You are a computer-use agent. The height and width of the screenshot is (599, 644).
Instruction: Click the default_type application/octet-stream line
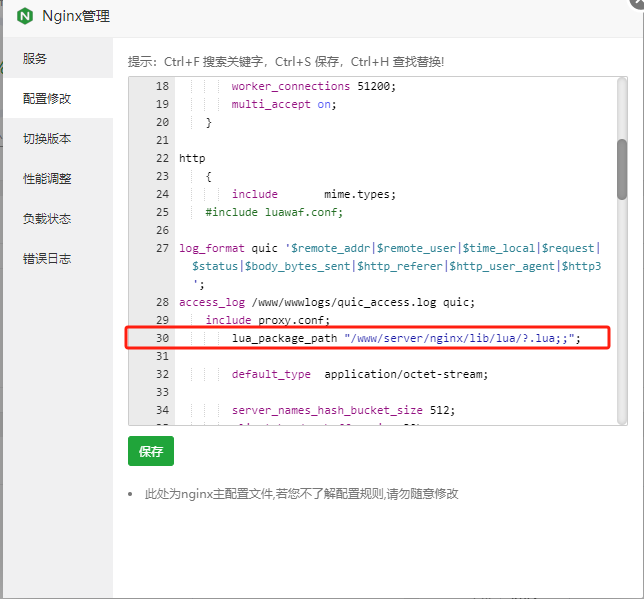click(360, 374)
